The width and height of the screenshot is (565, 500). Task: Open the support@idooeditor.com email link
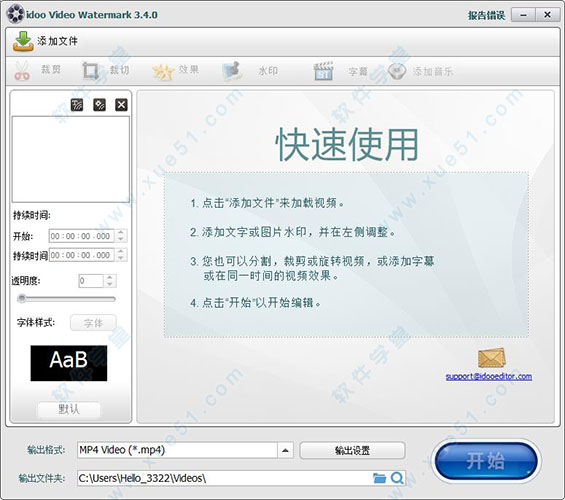pos(489,376)
